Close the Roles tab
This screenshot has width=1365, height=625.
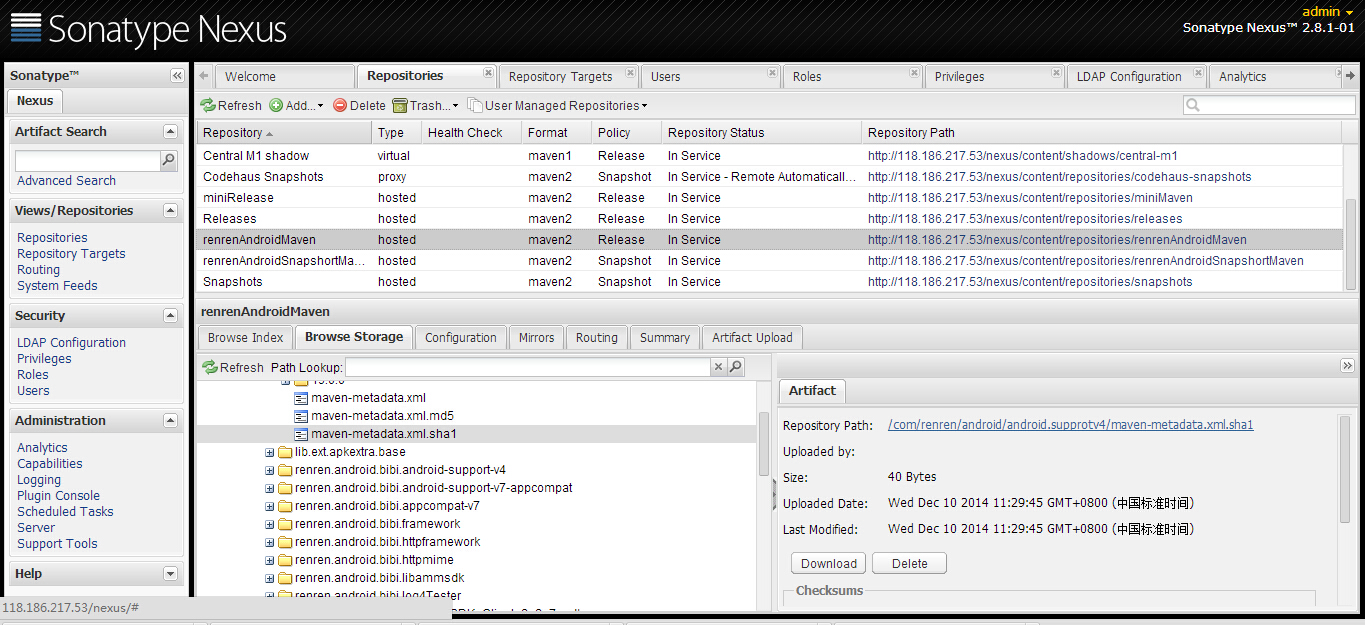pyautogui.click(x=915, y=73)
